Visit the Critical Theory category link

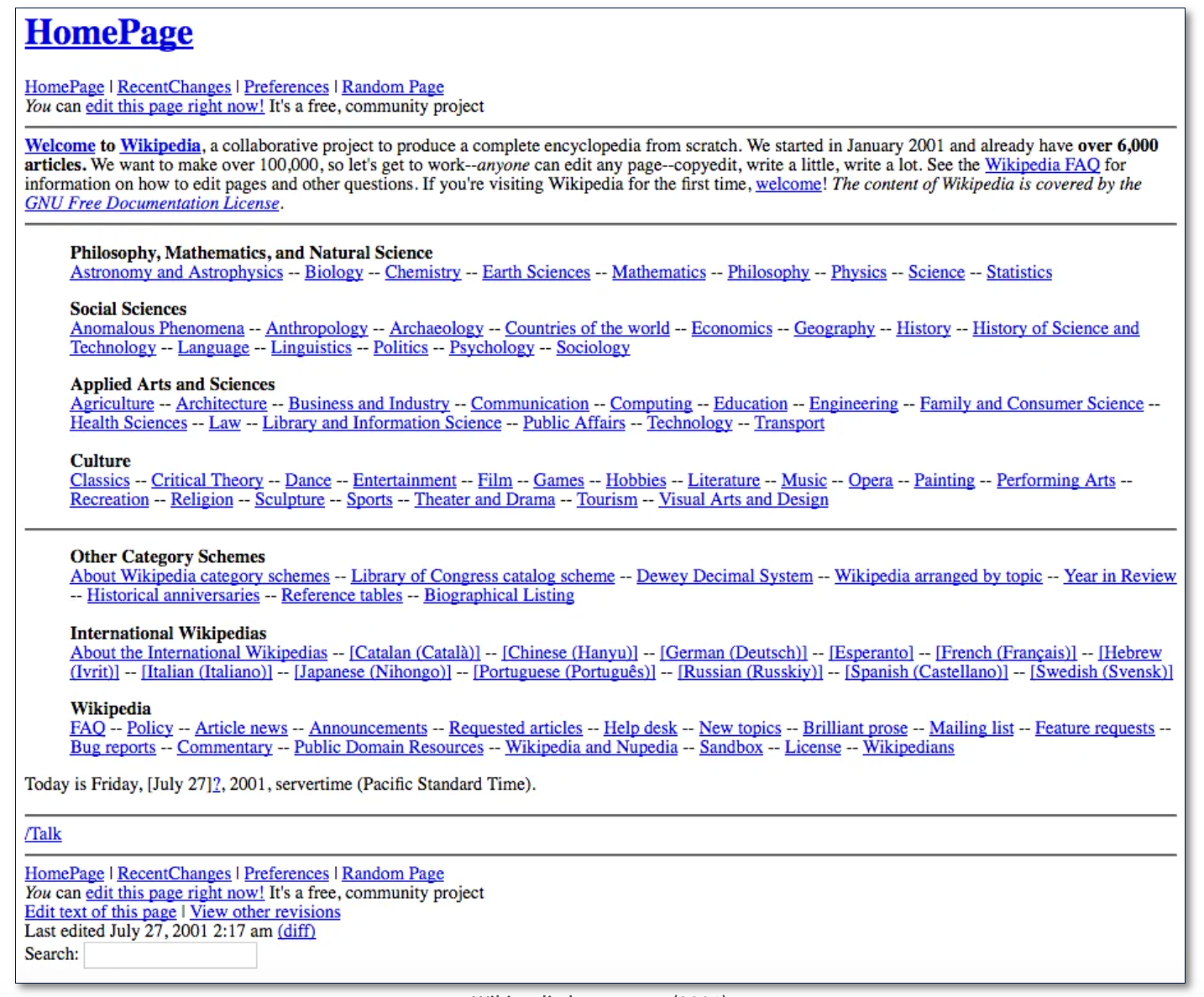[207, 481]
